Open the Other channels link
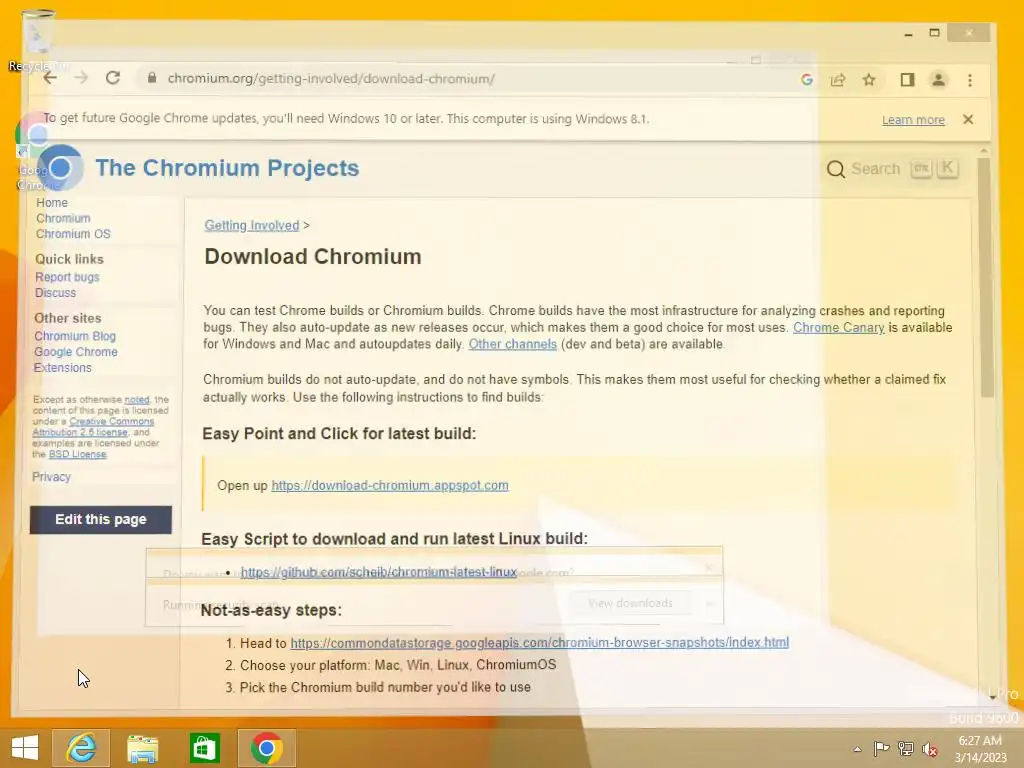The width and height of the screenshot is (1024, 768). tap(513, 344)
